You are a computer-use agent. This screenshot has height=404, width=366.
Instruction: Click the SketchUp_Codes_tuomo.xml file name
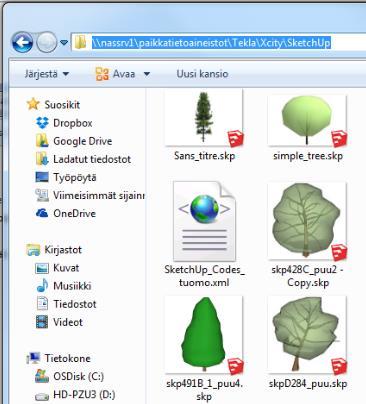point(204,276)
